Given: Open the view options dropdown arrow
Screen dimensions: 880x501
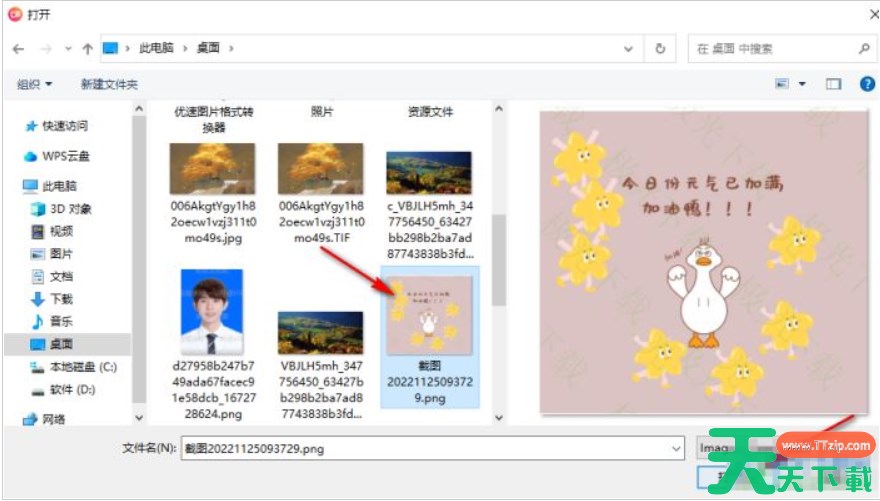Looking at the screenshot, I should (x=802, y=84).
